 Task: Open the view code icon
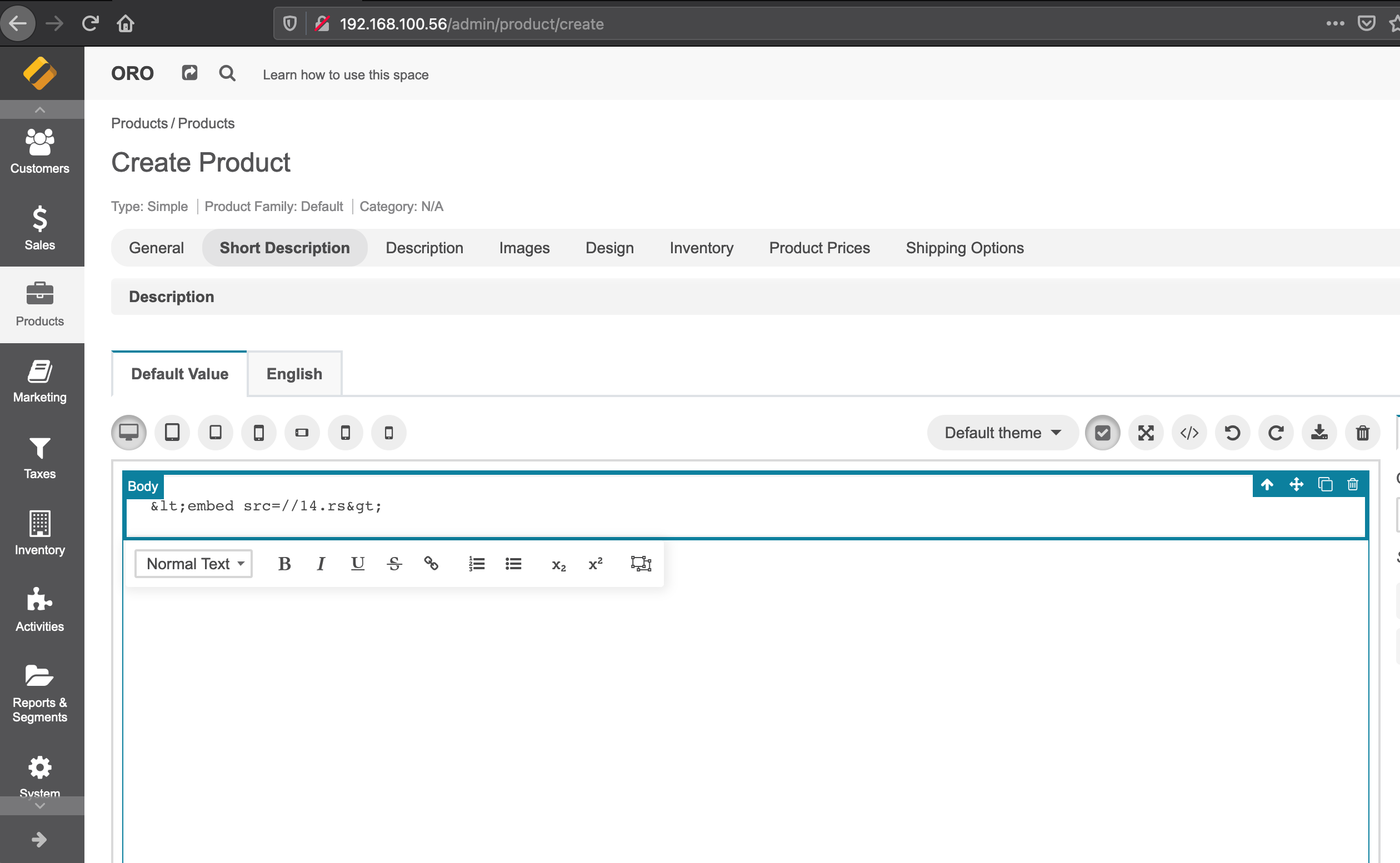pos(1189,433)
